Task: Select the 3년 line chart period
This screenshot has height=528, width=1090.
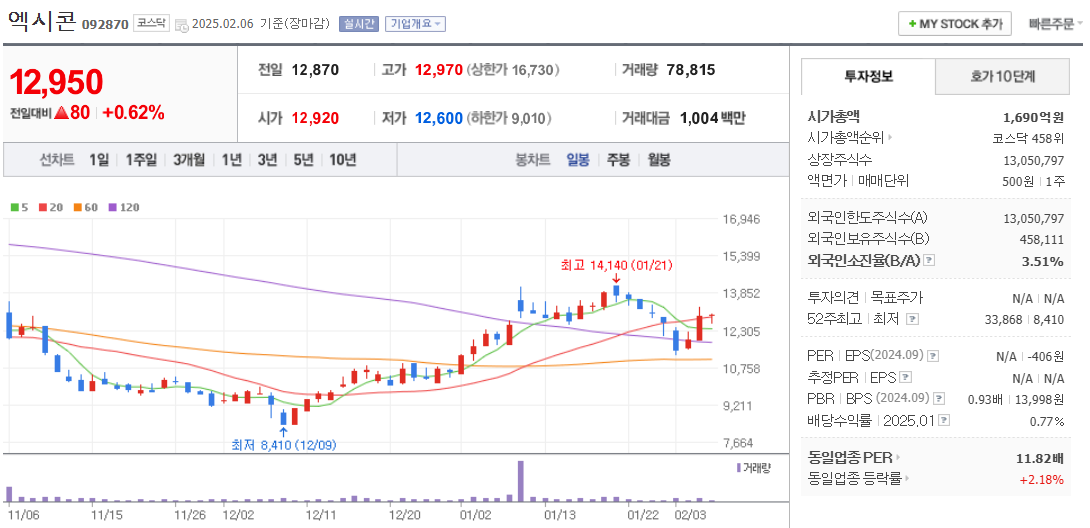Action: tap(267, 160)
